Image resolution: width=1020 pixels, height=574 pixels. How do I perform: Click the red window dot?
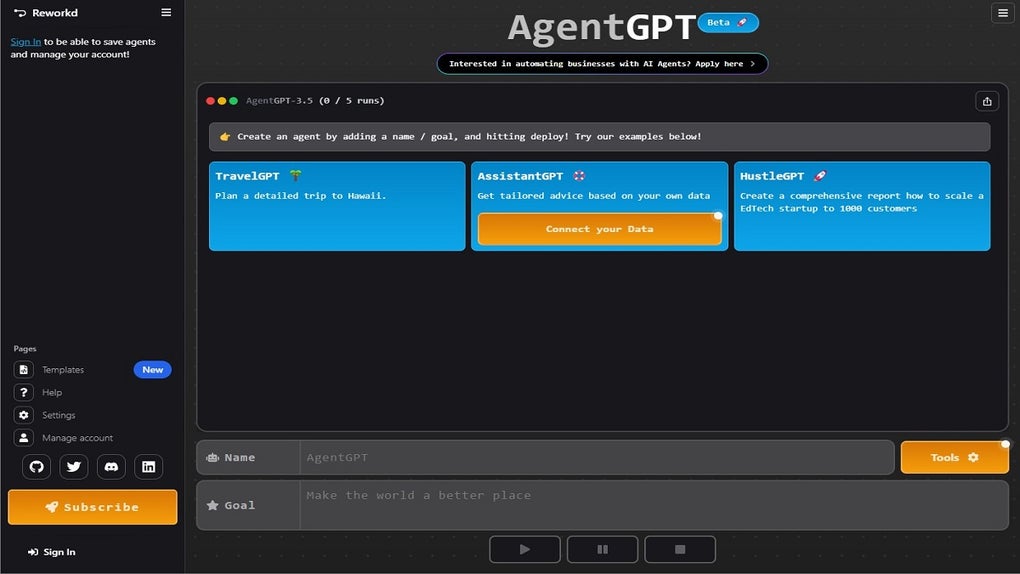[210, 101]
